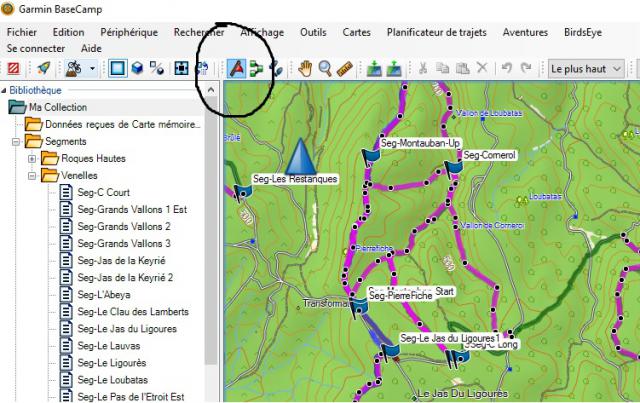Select Seg-Grands Vallons 3
The height and width of the screenshot is (403, 640).
[x=124, y=244]
